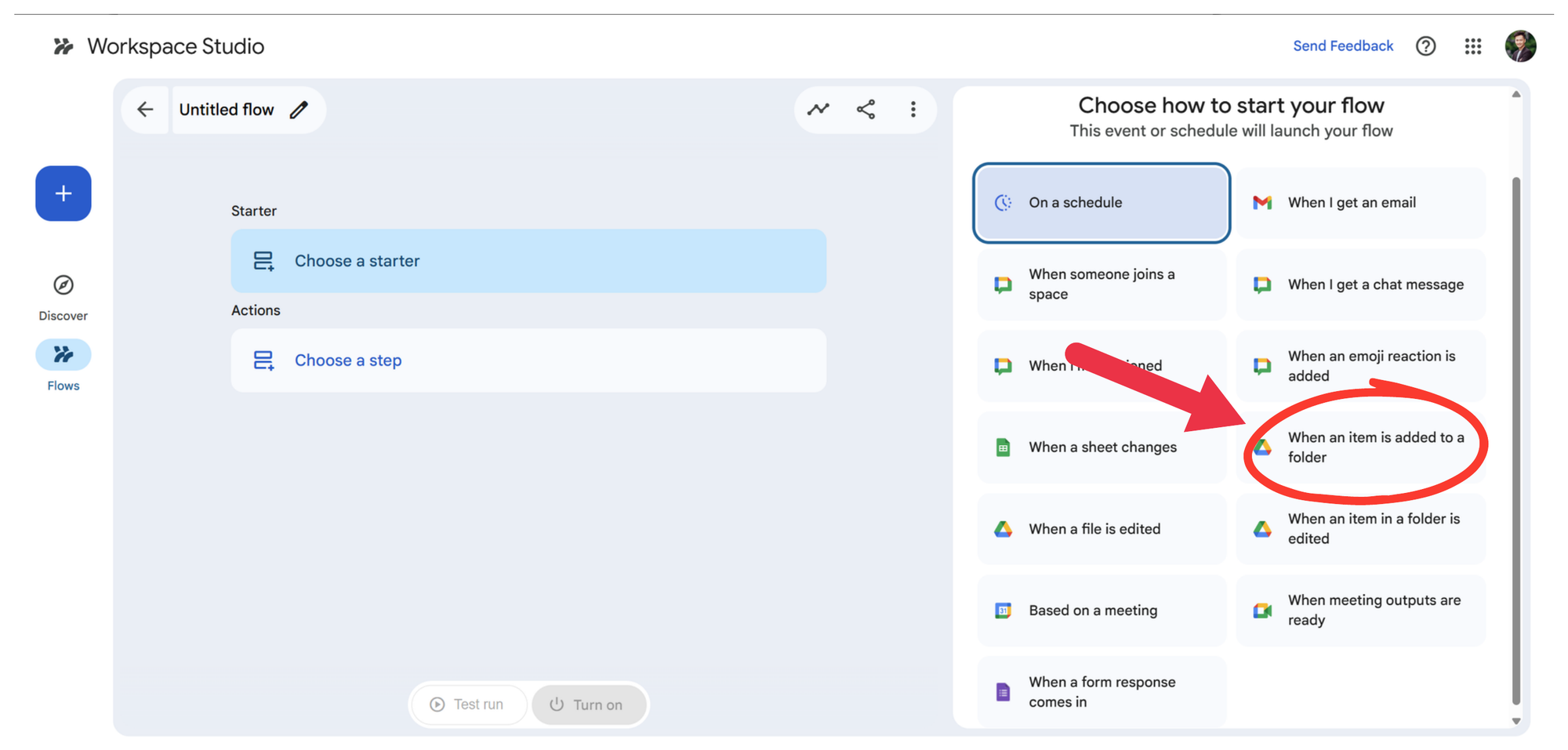
Task: Click the Drive icon beside When a file is edited
Action: coord(1003,529)
